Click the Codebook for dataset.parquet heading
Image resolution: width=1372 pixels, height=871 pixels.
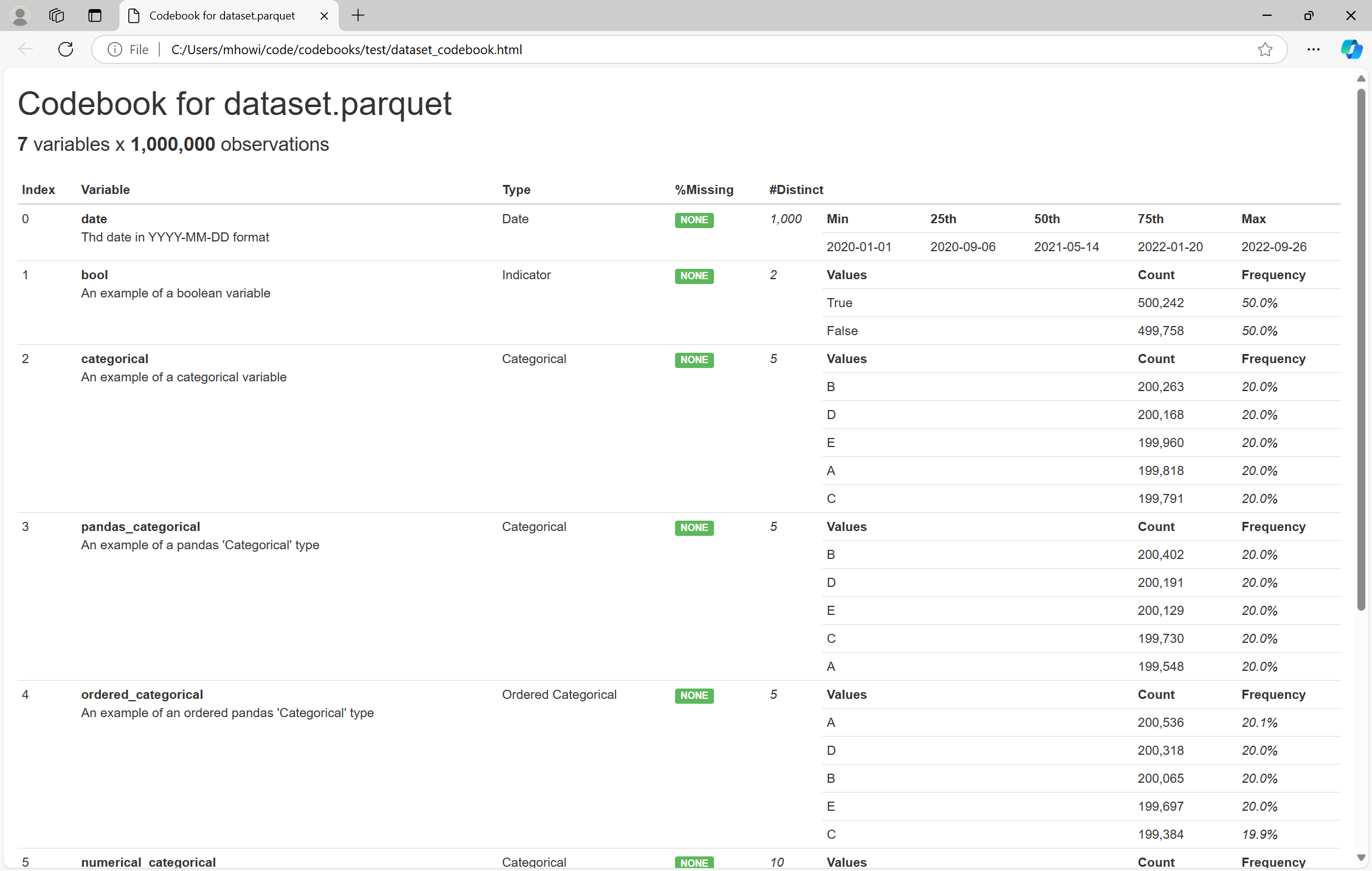[x=235, y=103]
